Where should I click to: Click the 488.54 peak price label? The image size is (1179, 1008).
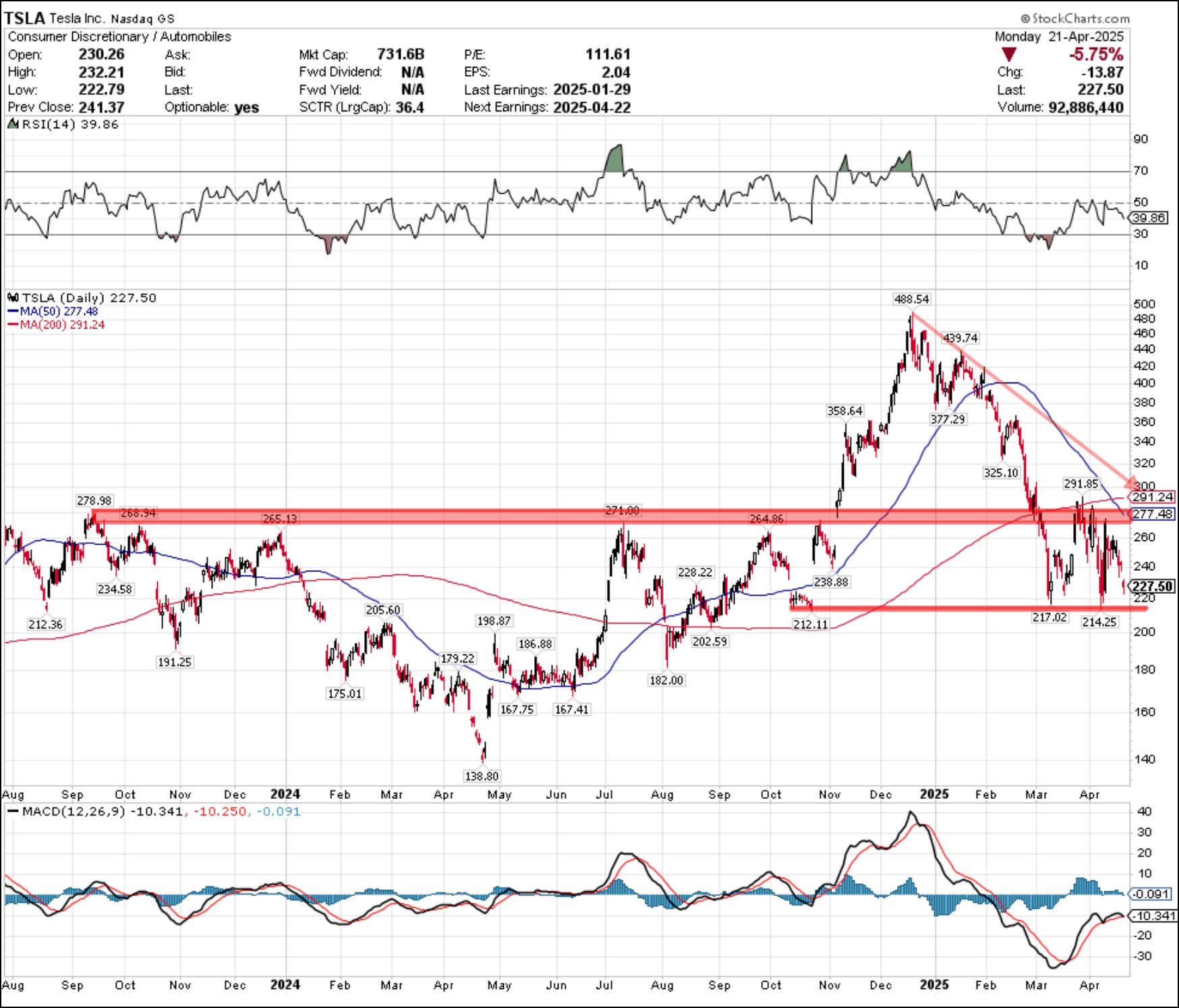tap(911, 299)
